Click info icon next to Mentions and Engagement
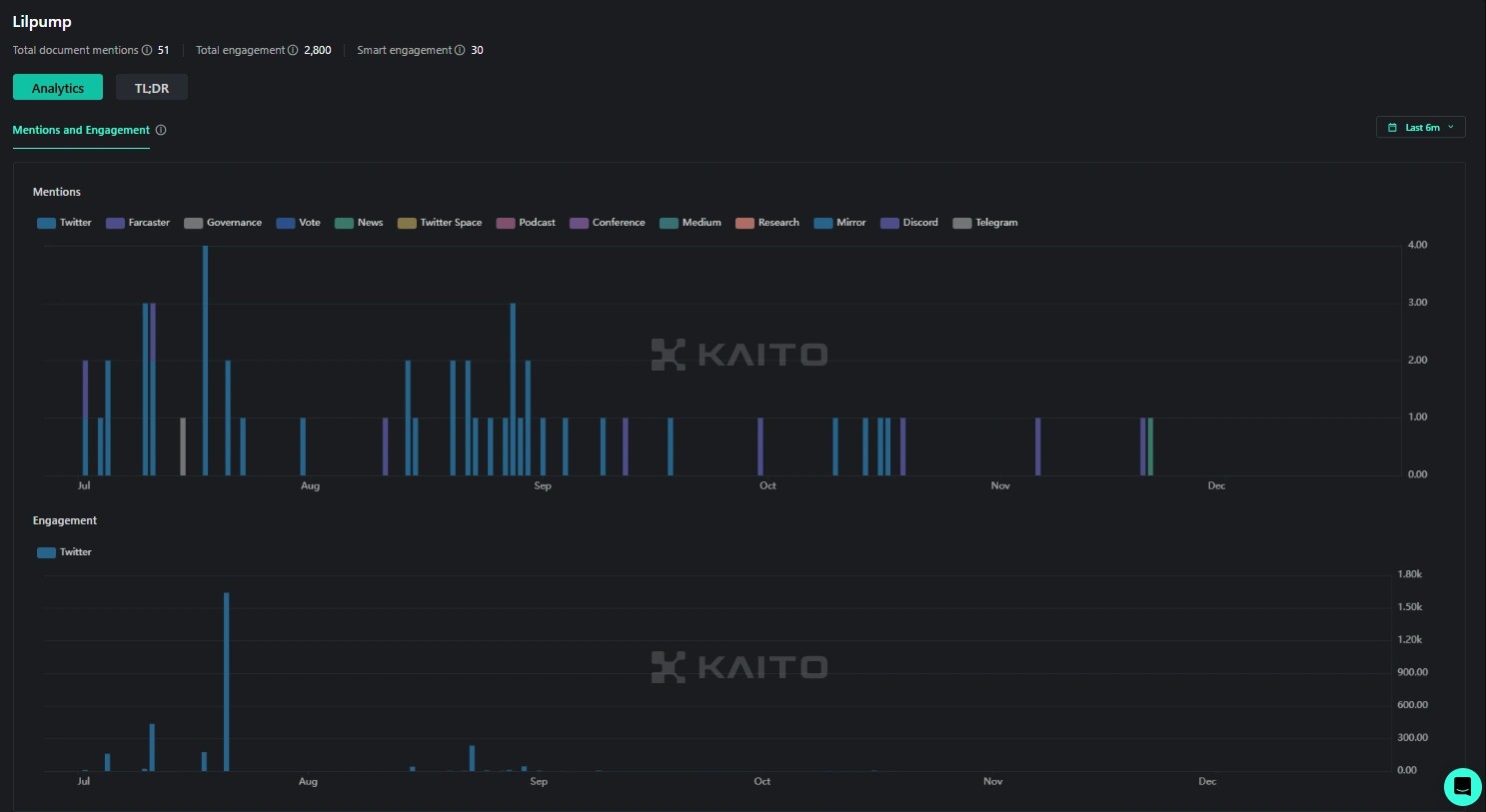 click(161, 130)
